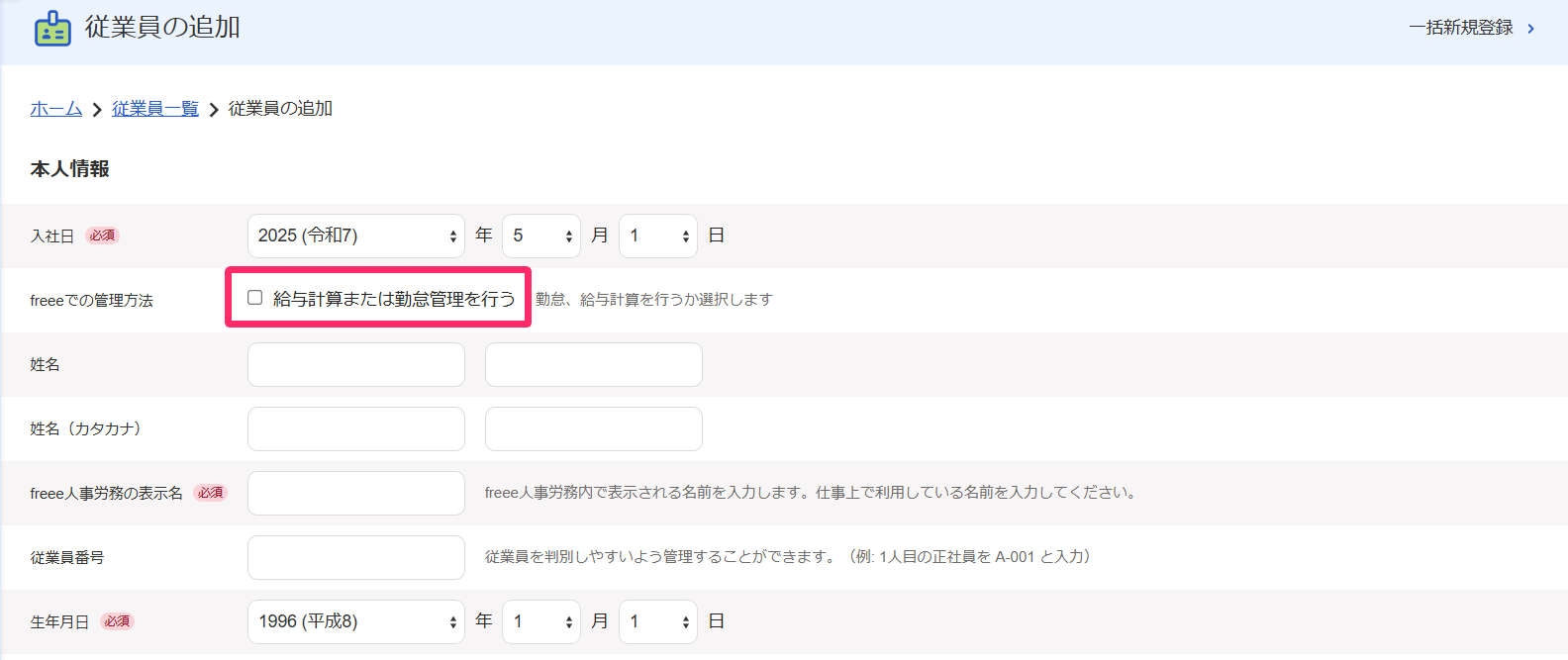Click the chevron arrow next to 一括新規登録
This screenshot has width=1568, height=660.
point(1530,29)
